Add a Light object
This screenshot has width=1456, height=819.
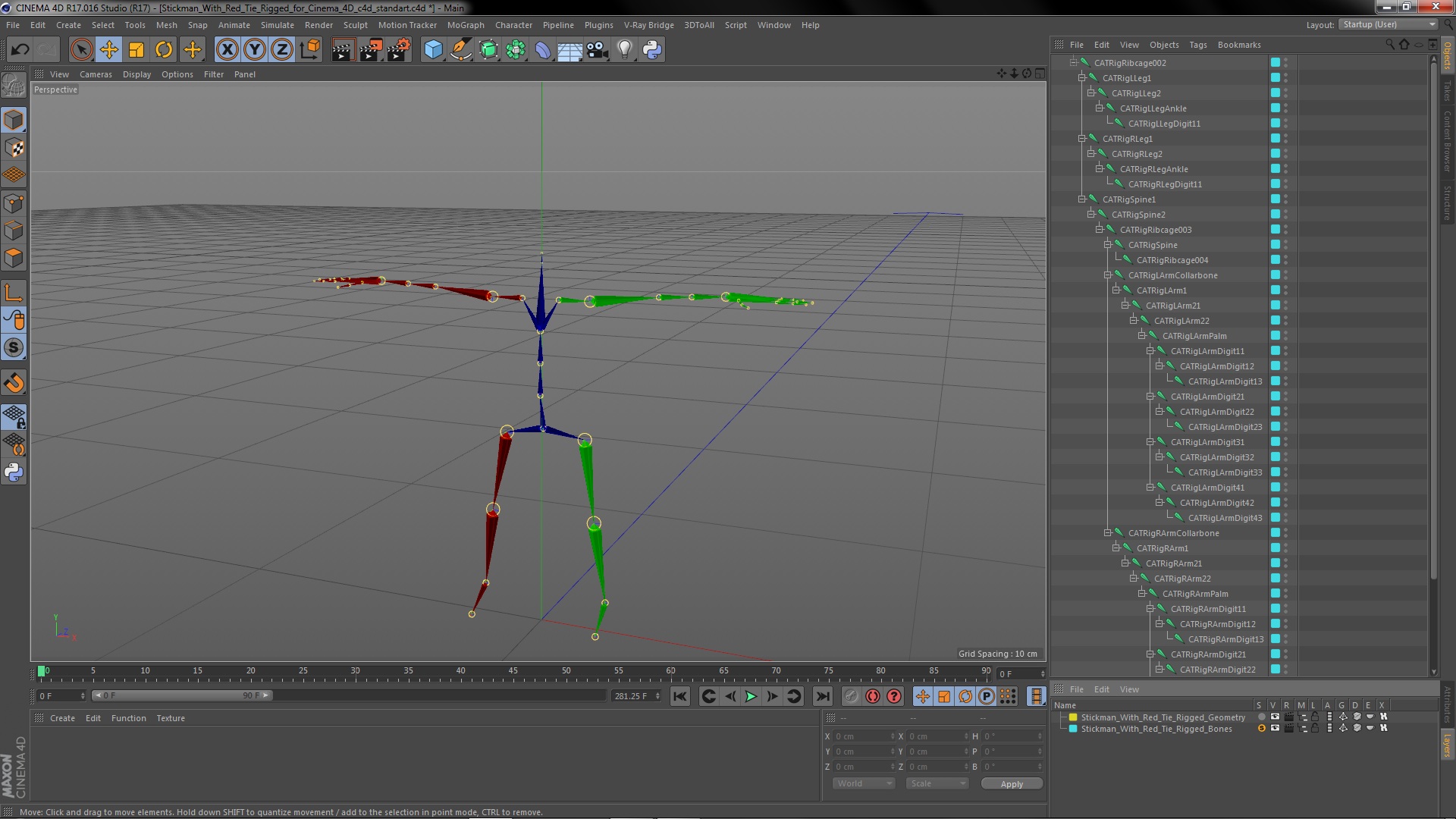tap(625, 50)
